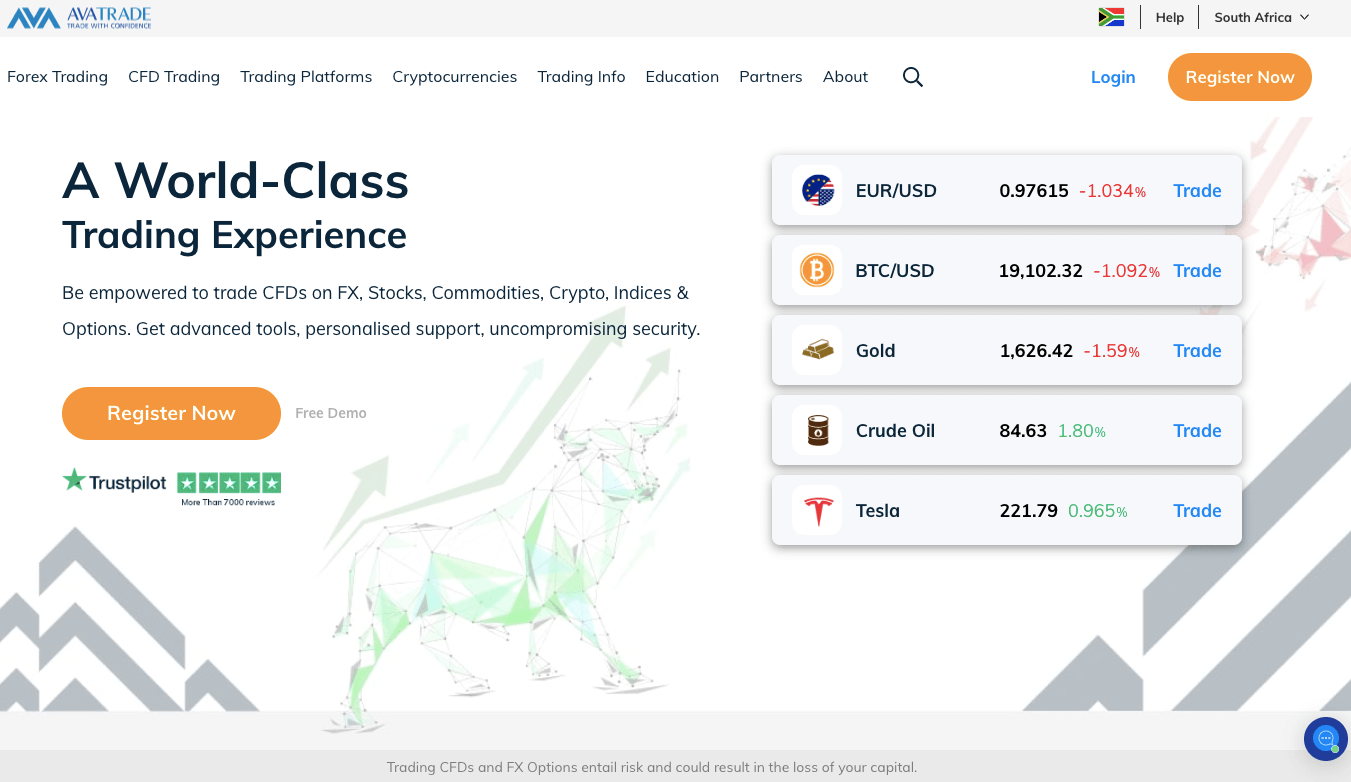Viewport: 1351px width, 782px height.
Task: Select the EUR/USD currency pair icon
Action: click(x=817, y=190)
